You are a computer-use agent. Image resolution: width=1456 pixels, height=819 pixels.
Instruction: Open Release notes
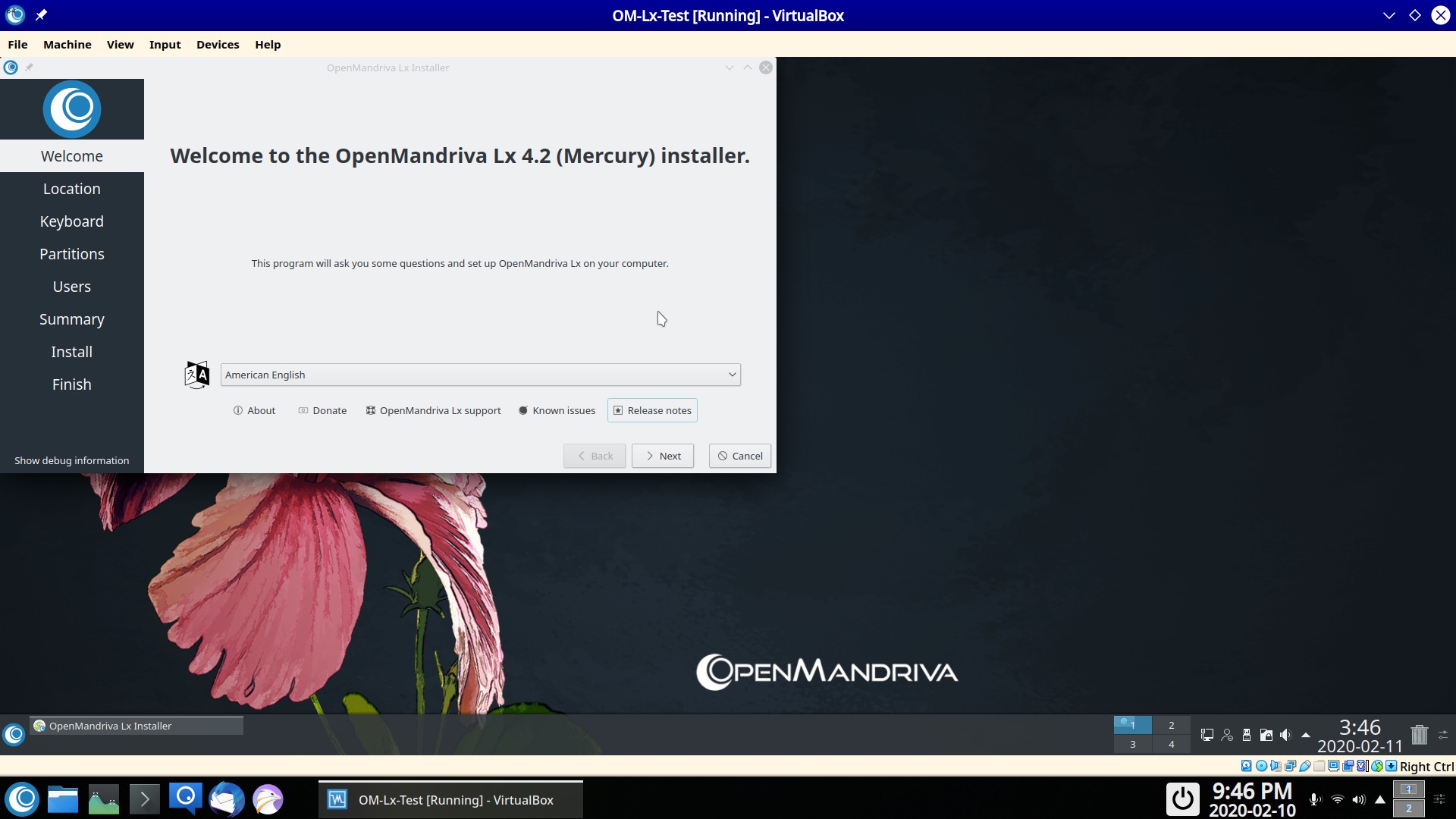pyautogui.click(x=652, y=410)
